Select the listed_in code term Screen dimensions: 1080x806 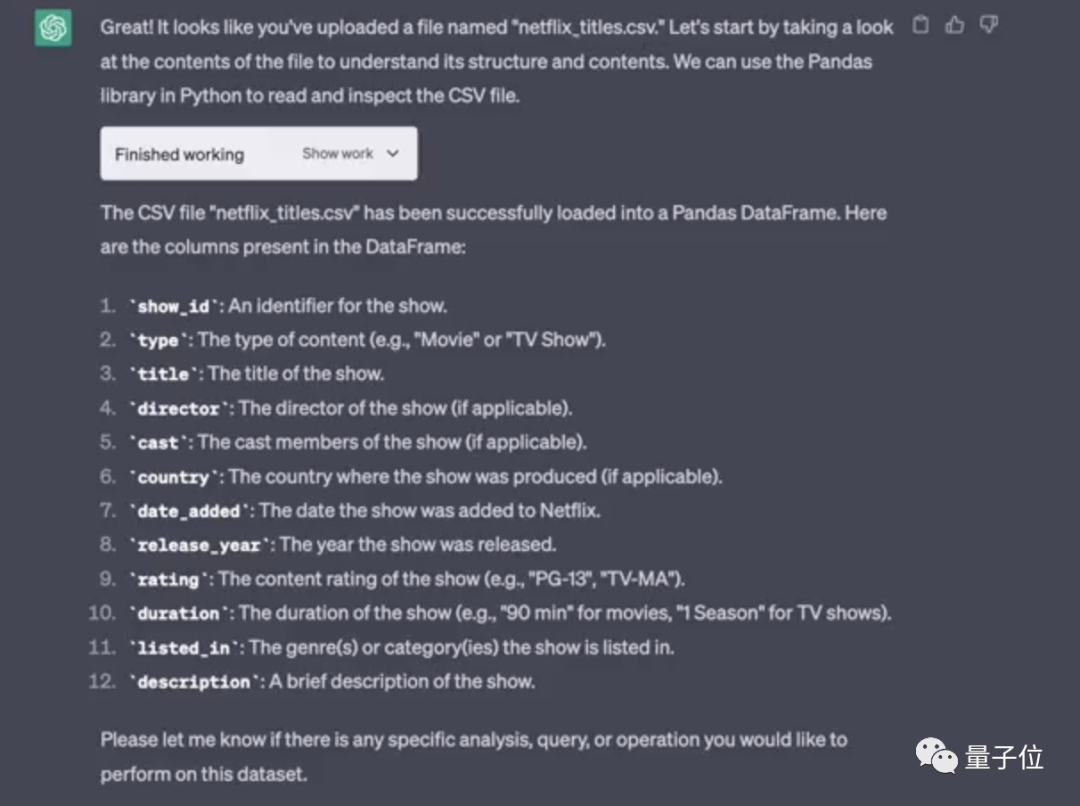(184, 648)
